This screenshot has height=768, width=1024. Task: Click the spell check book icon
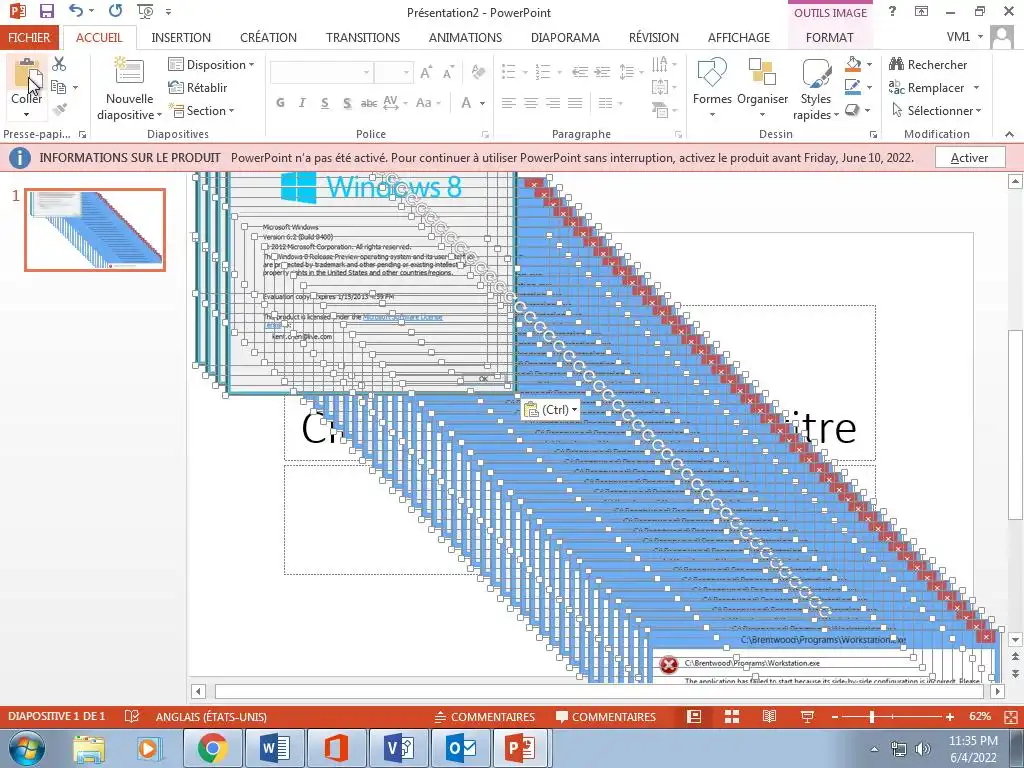click(131, 716)
